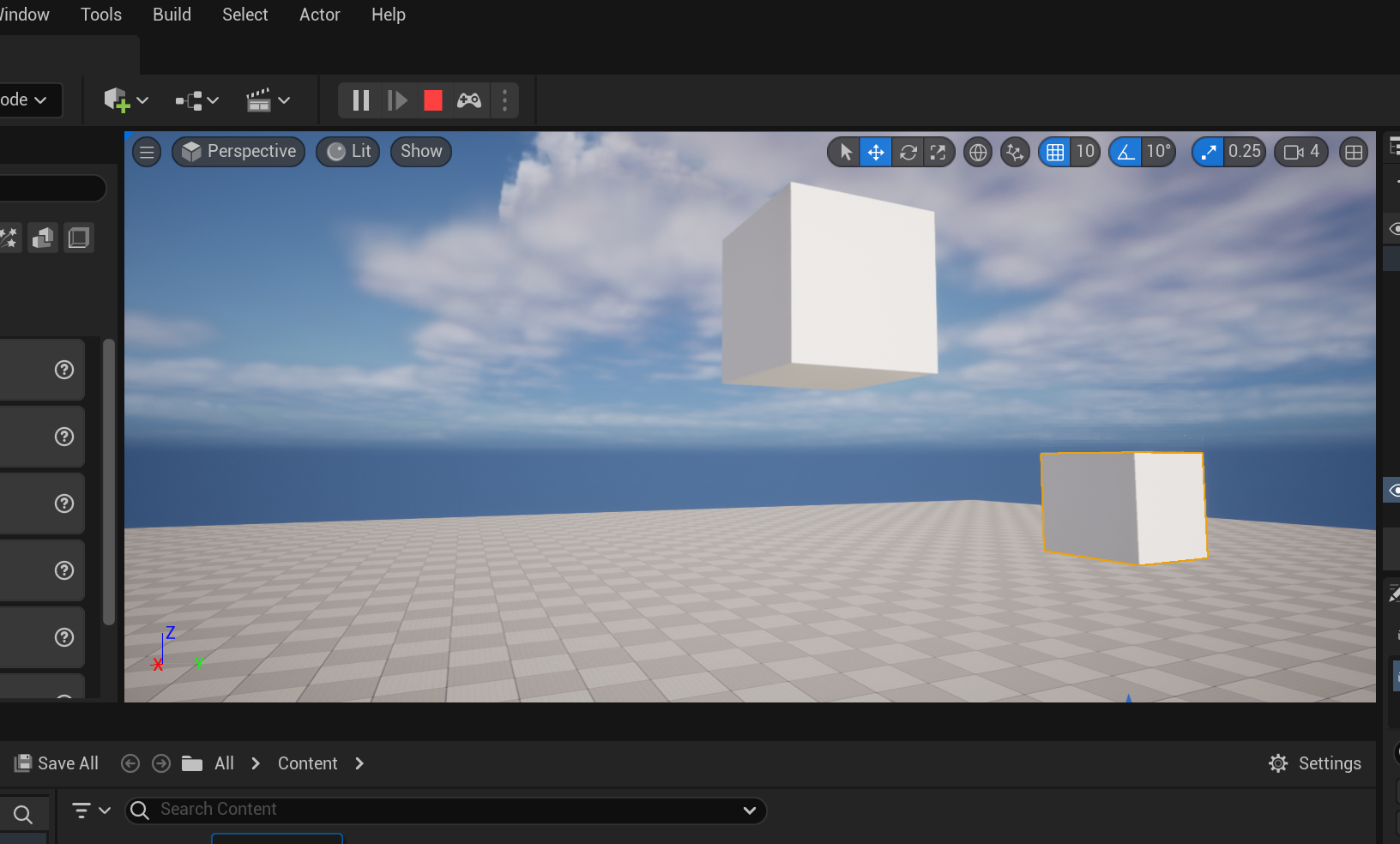Click the add content cube icon
The image size is (1400, 844).
point(116,100)
